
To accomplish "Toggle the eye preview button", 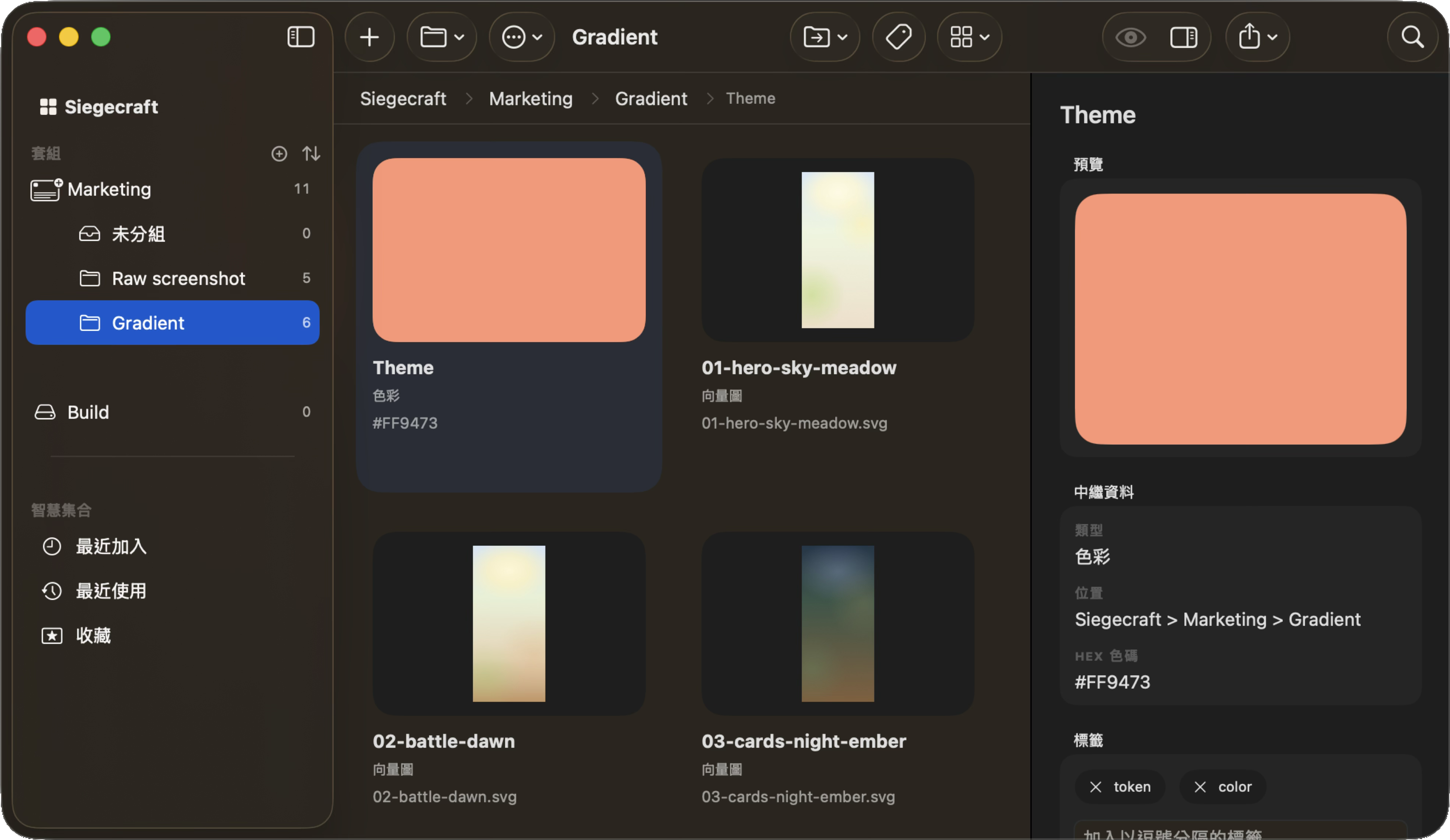I will [x=1131, y=37].
